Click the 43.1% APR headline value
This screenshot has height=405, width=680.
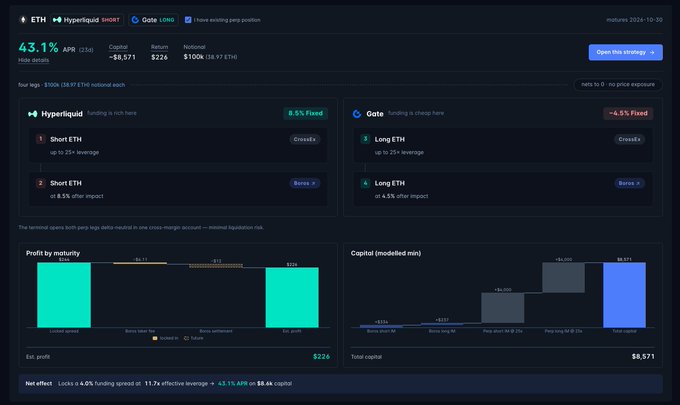[39, 48]
